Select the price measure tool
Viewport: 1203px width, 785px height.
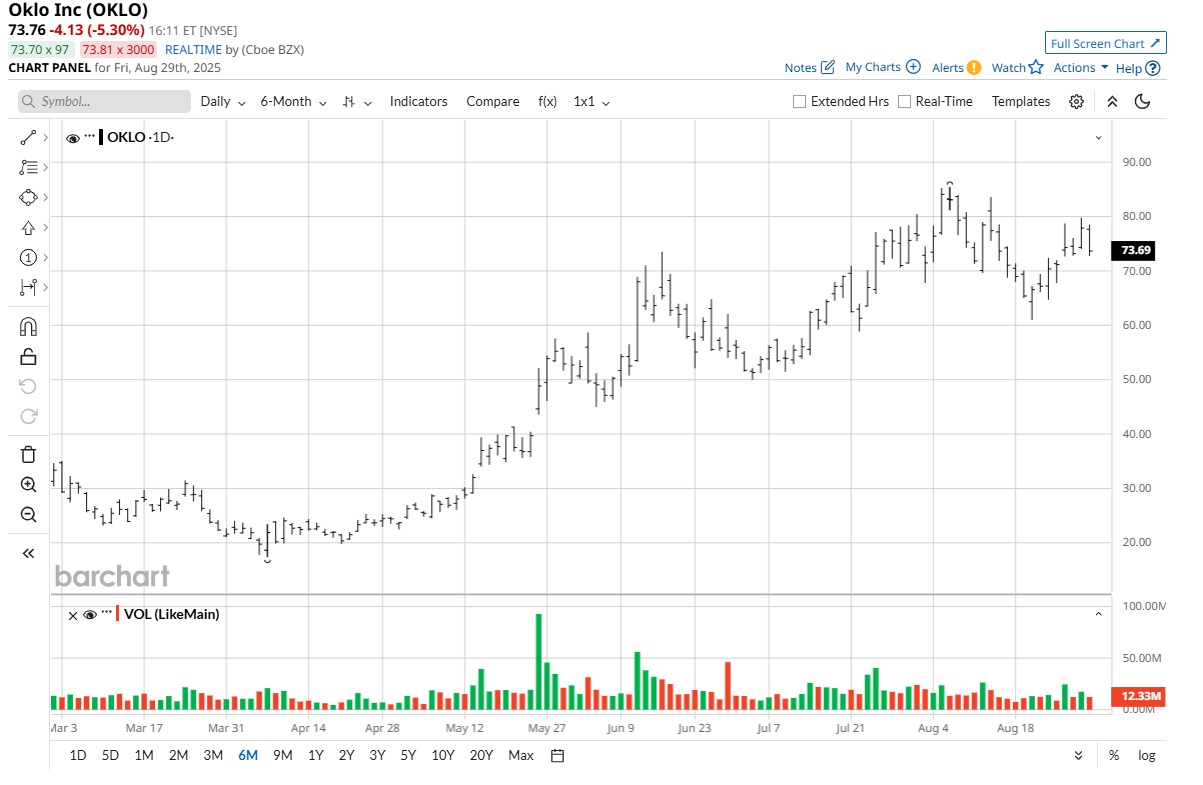pos(28,287)
